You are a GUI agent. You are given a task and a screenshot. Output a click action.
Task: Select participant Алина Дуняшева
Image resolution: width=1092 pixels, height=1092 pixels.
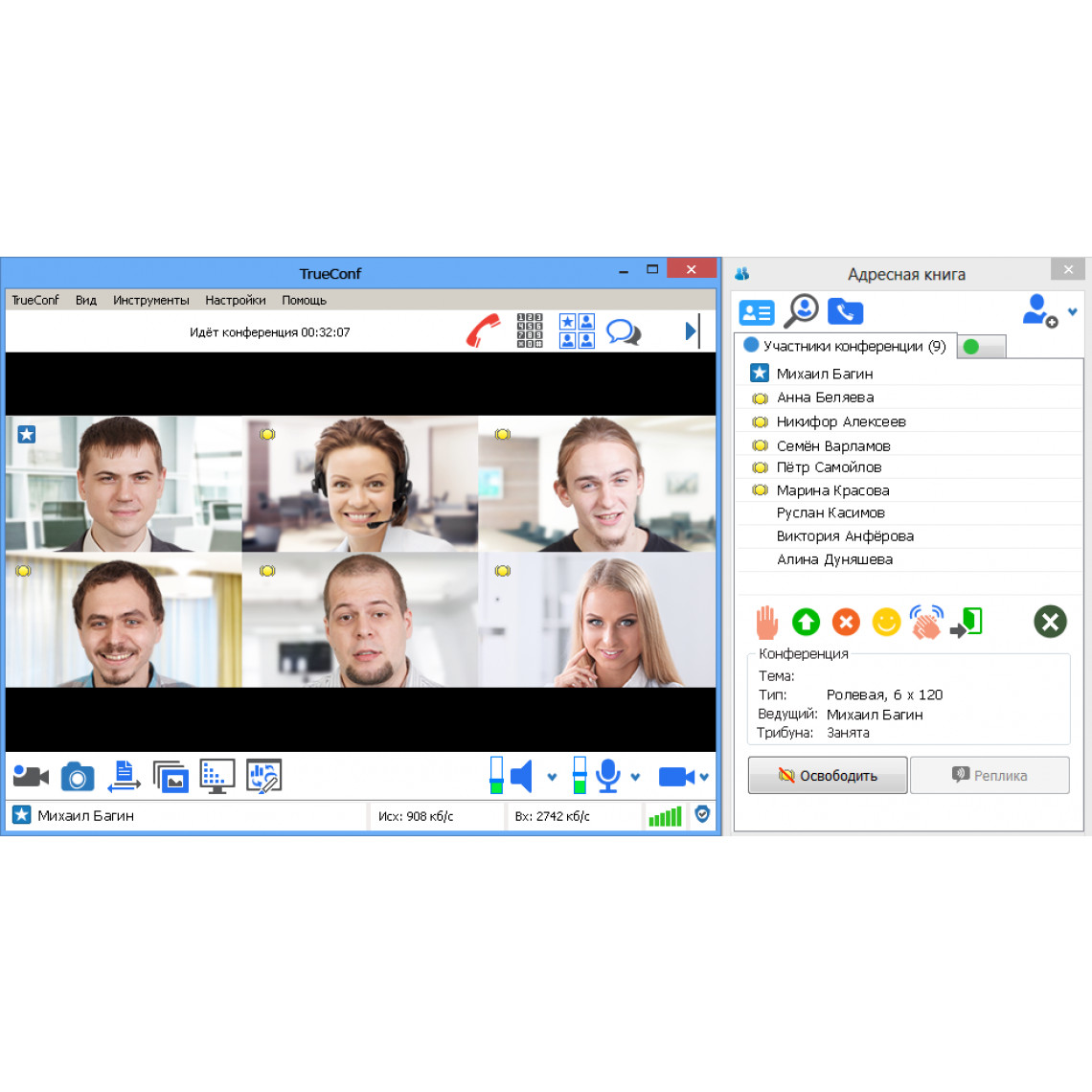click(910, 560)
